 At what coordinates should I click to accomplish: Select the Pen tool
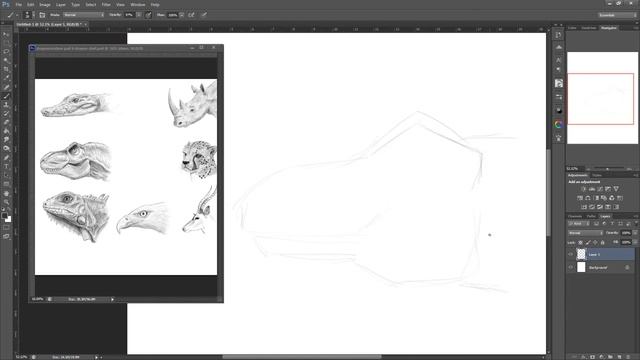pyautogui.click(x=6, y=158)
